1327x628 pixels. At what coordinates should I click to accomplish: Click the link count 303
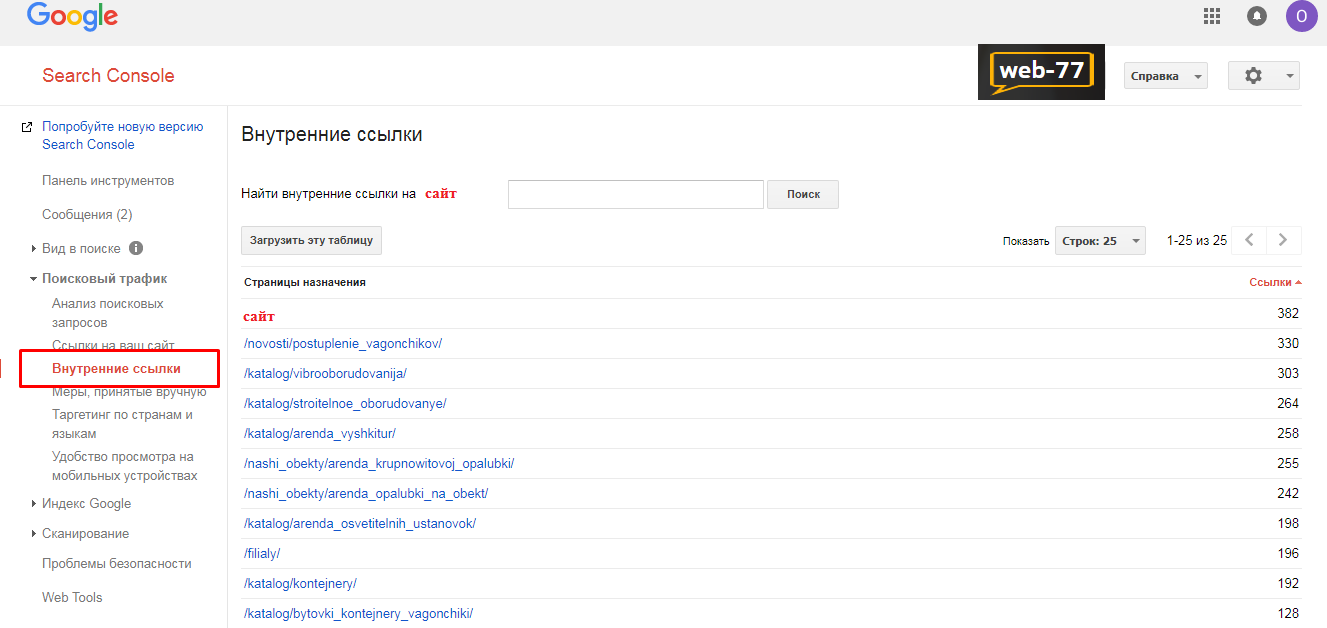[x=1288, y=373]
